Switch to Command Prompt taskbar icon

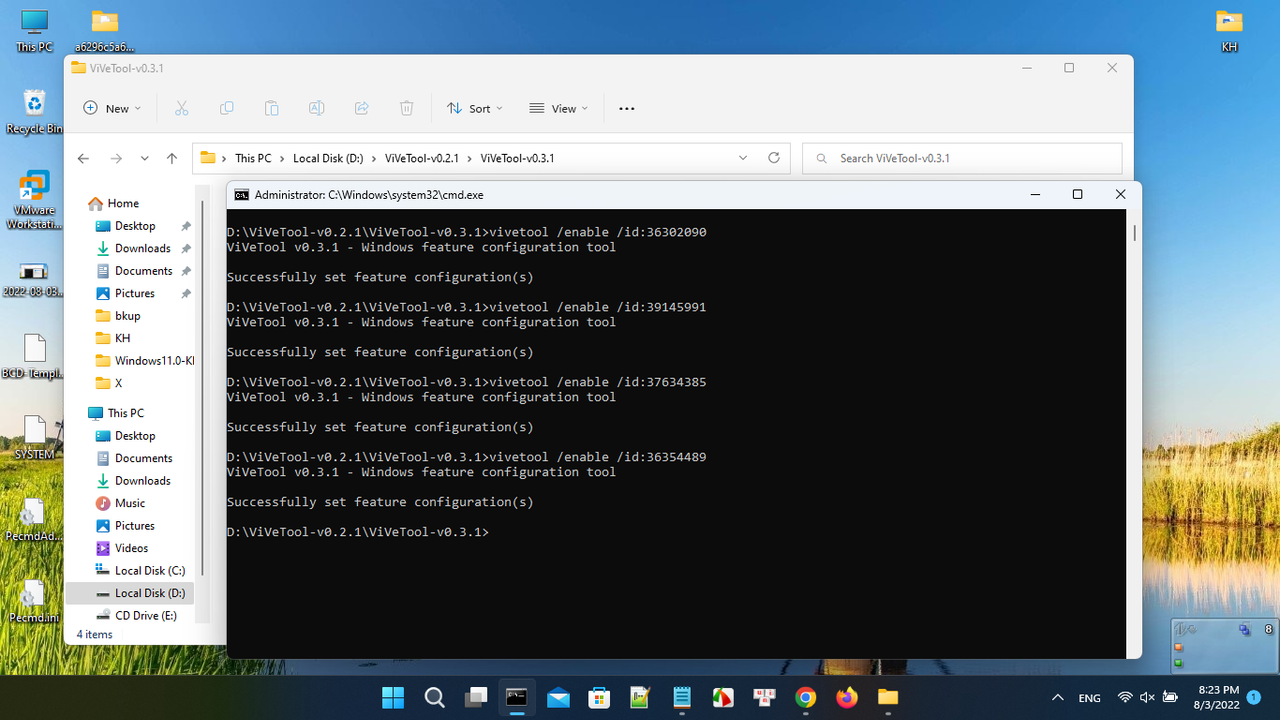tap(517, 697)
